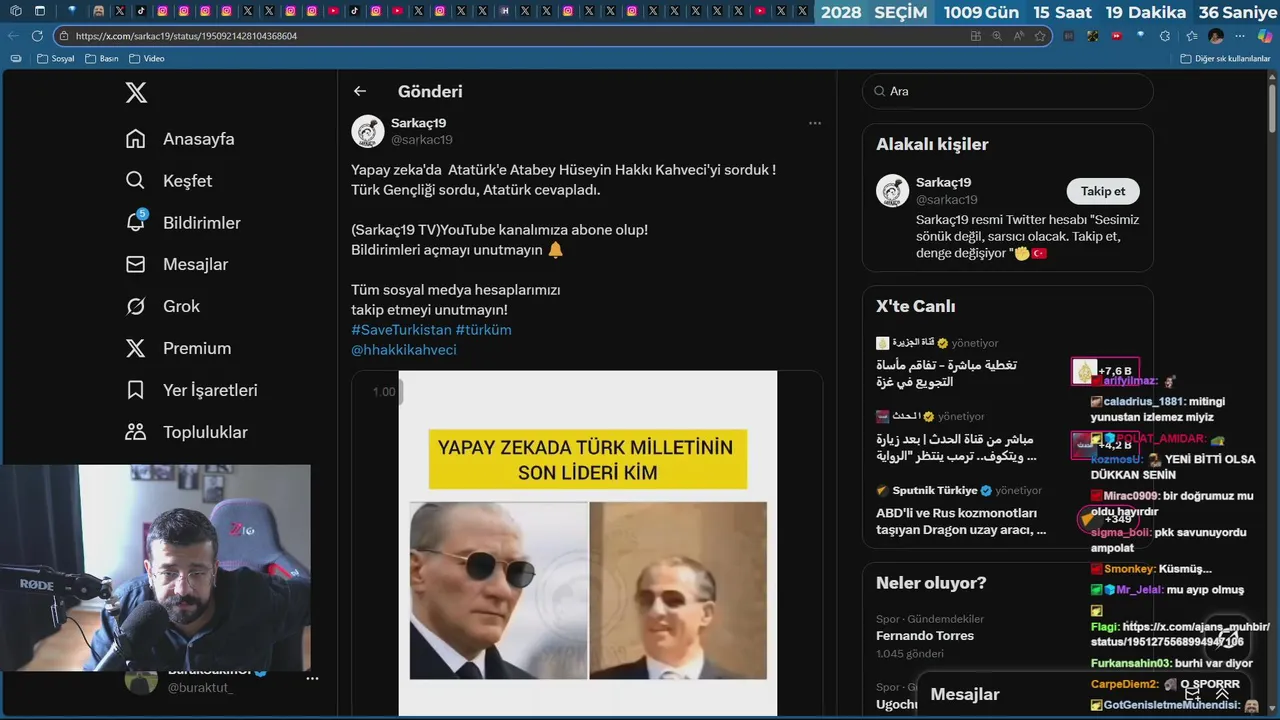The image size is (1280, 720).
Task: Expand the Mesajlar drawer chevron
Action: 1222,694
